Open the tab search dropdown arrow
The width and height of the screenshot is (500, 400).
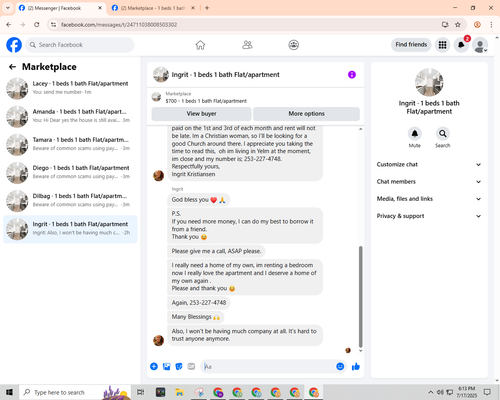(8, 8)
